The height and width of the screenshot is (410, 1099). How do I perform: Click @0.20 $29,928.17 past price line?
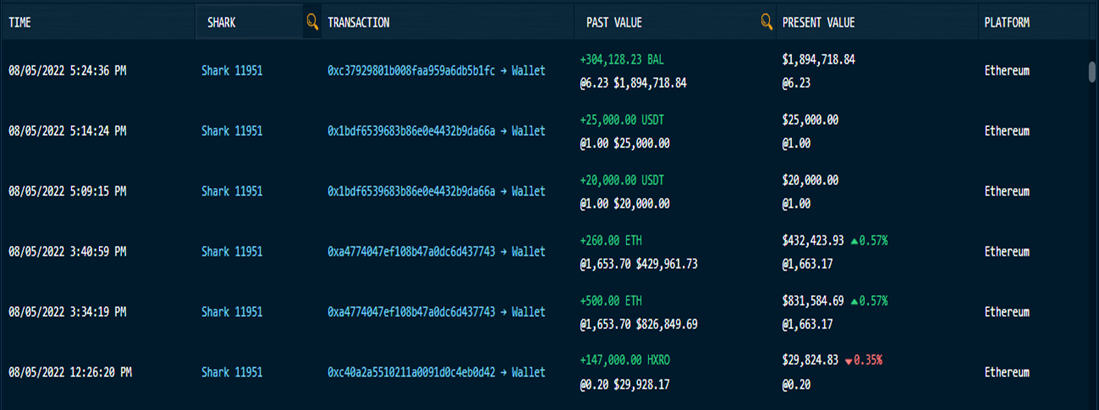tap(624, 384)
